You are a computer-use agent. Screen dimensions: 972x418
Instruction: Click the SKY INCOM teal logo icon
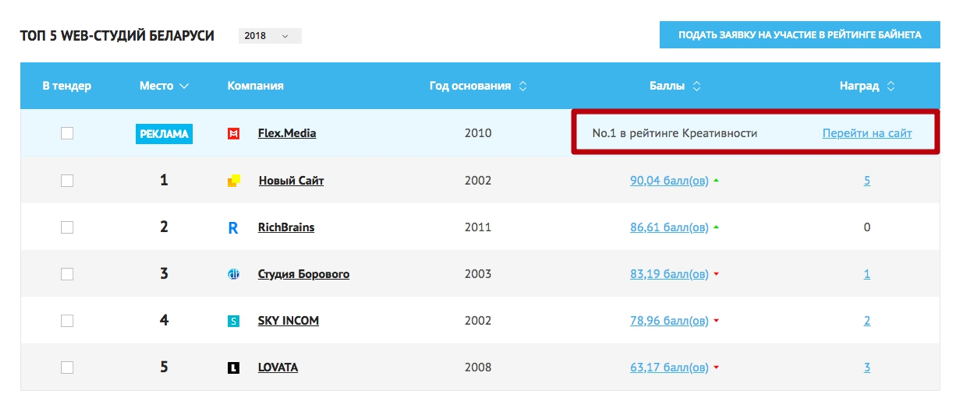tap(233, 321)
